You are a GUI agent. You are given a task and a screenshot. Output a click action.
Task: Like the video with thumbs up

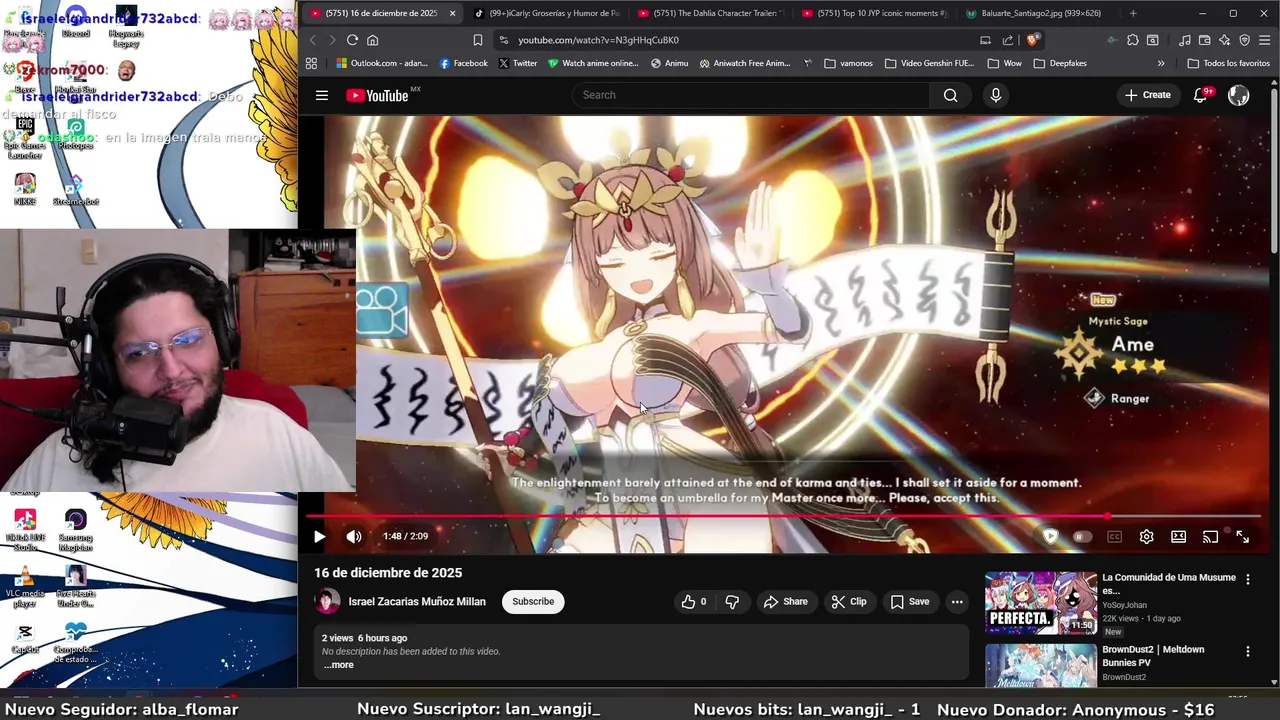[695, 602]
